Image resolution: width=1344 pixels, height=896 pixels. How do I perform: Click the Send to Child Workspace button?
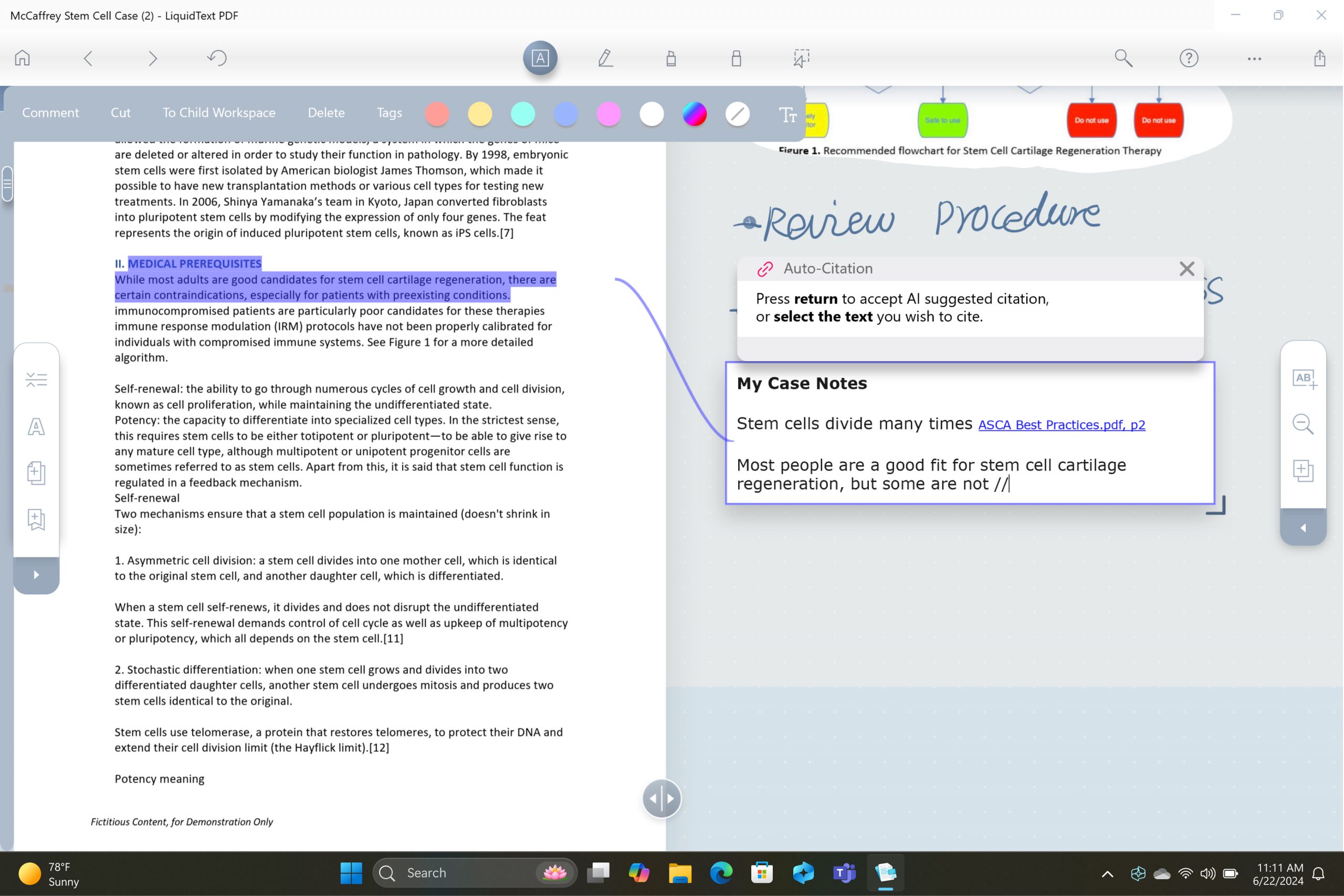[219, 112]
